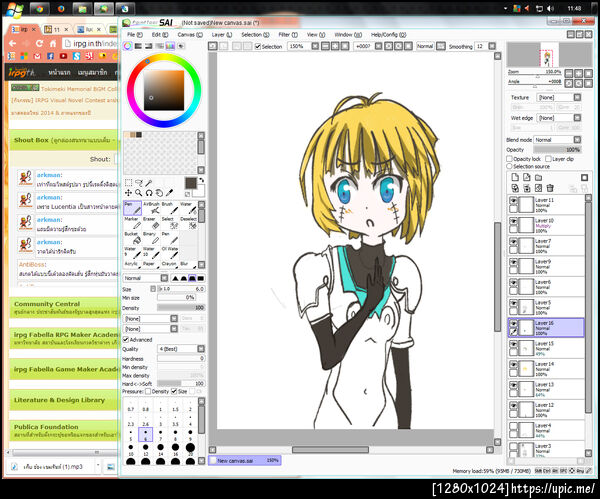Enable the Selection source option
This screenshot has height=499, width=600.
509,166
